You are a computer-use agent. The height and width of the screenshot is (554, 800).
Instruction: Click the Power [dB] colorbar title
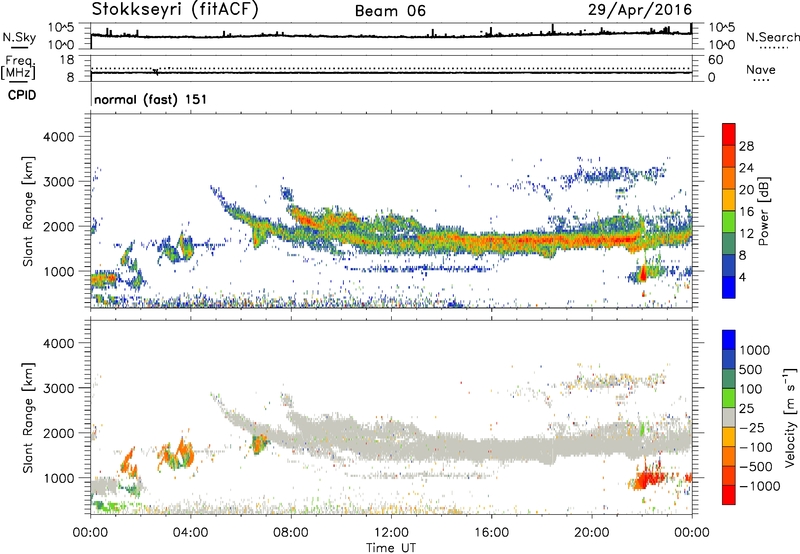[x=763, y=211]
